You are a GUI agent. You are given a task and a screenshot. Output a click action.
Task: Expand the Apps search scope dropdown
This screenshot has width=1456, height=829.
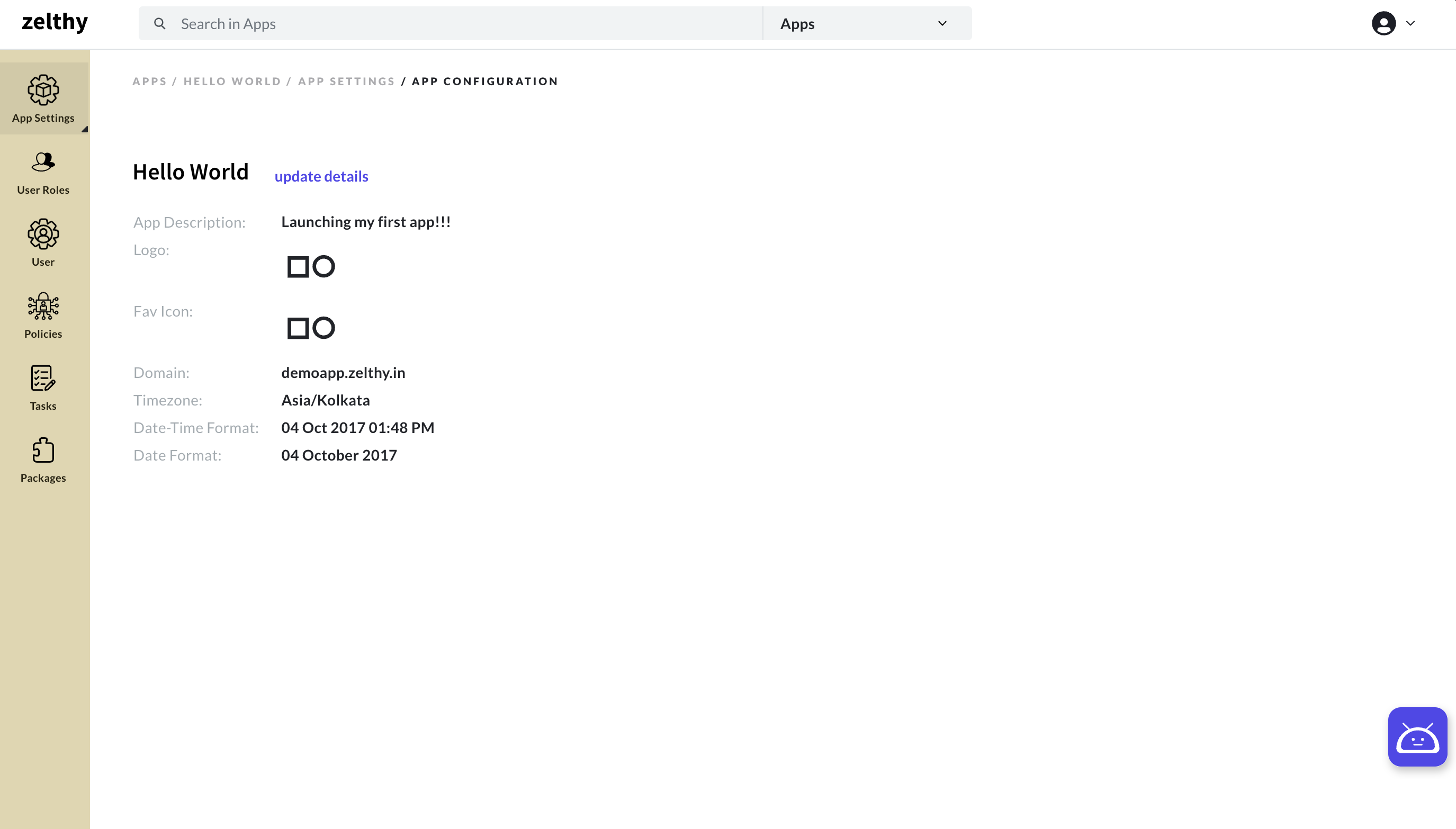click(867, 23)
